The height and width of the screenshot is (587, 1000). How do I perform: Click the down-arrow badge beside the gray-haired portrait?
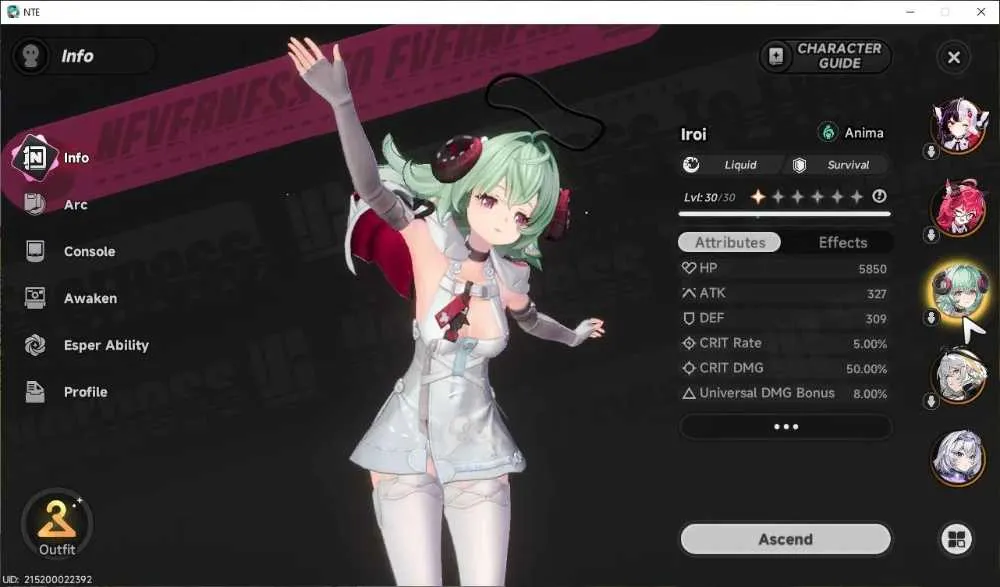click(931, 401)
